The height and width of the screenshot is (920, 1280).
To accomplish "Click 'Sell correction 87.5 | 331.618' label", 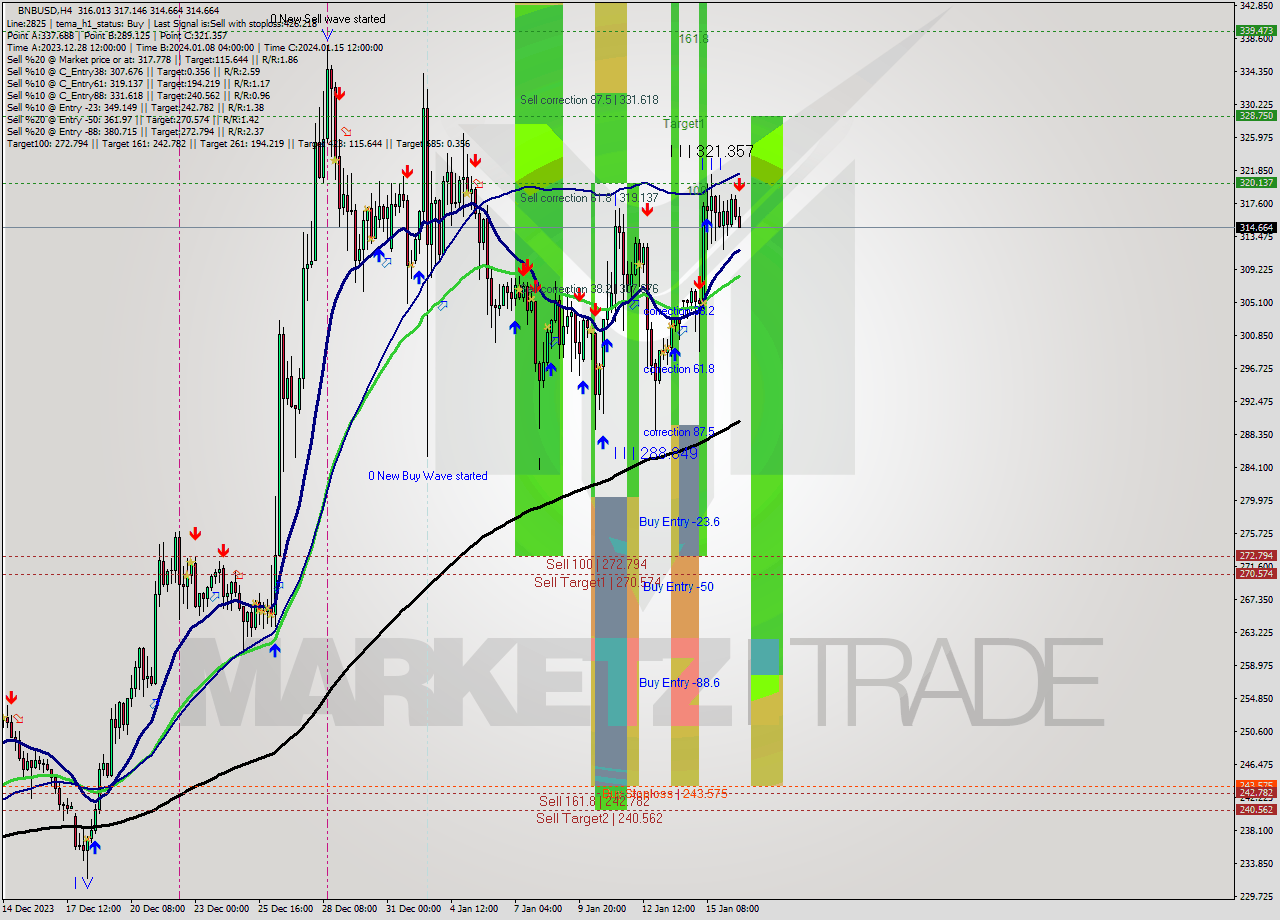I will [x=589, y=100].
